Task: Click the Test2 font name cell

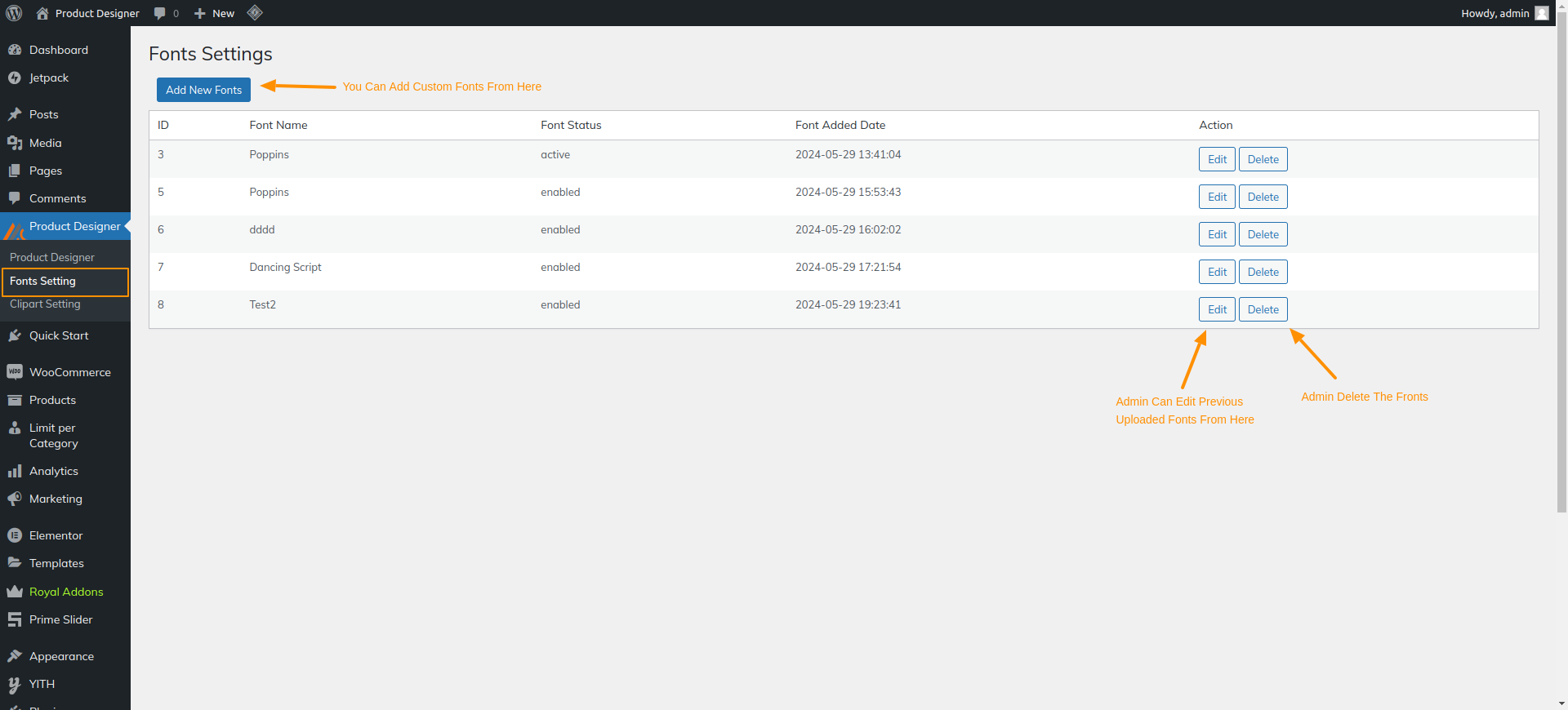Action: pyautogui.click(x=262, y=304)
